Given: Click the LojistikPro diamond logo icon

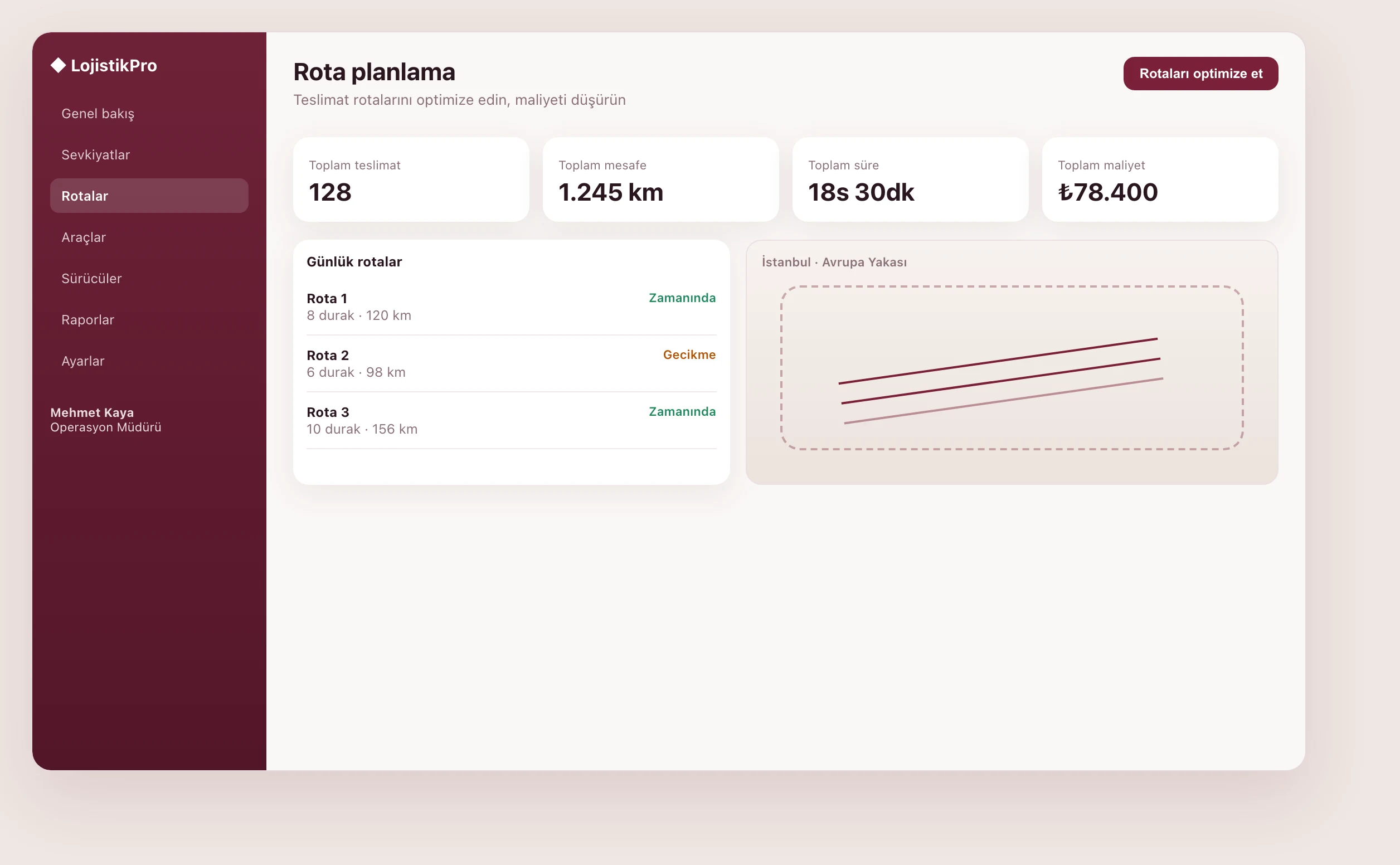Looking at the screenshot, I should coord(58,65).
